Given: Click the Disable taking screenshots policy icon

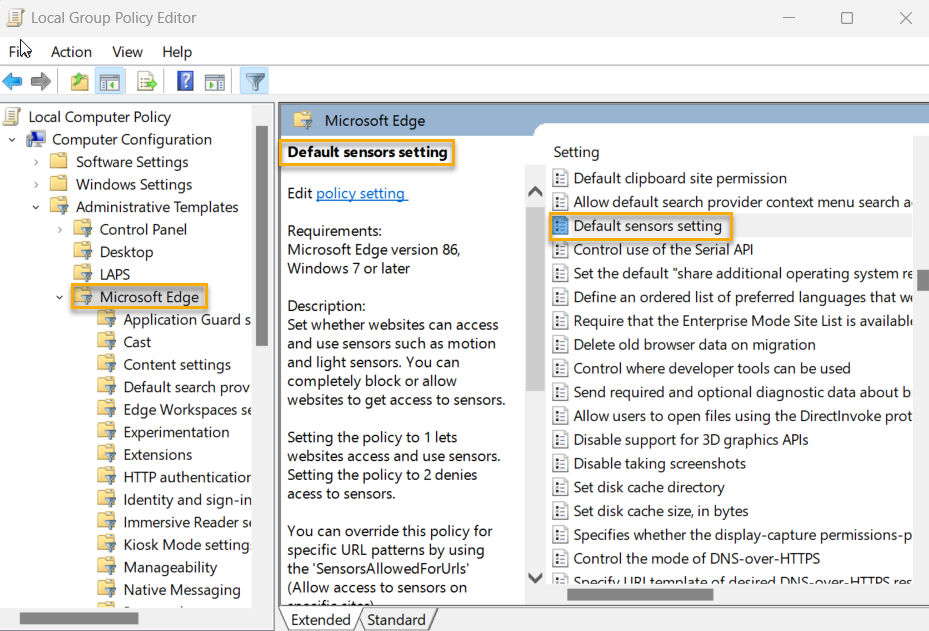Looking at the screenshot, I should coord(561,463).
